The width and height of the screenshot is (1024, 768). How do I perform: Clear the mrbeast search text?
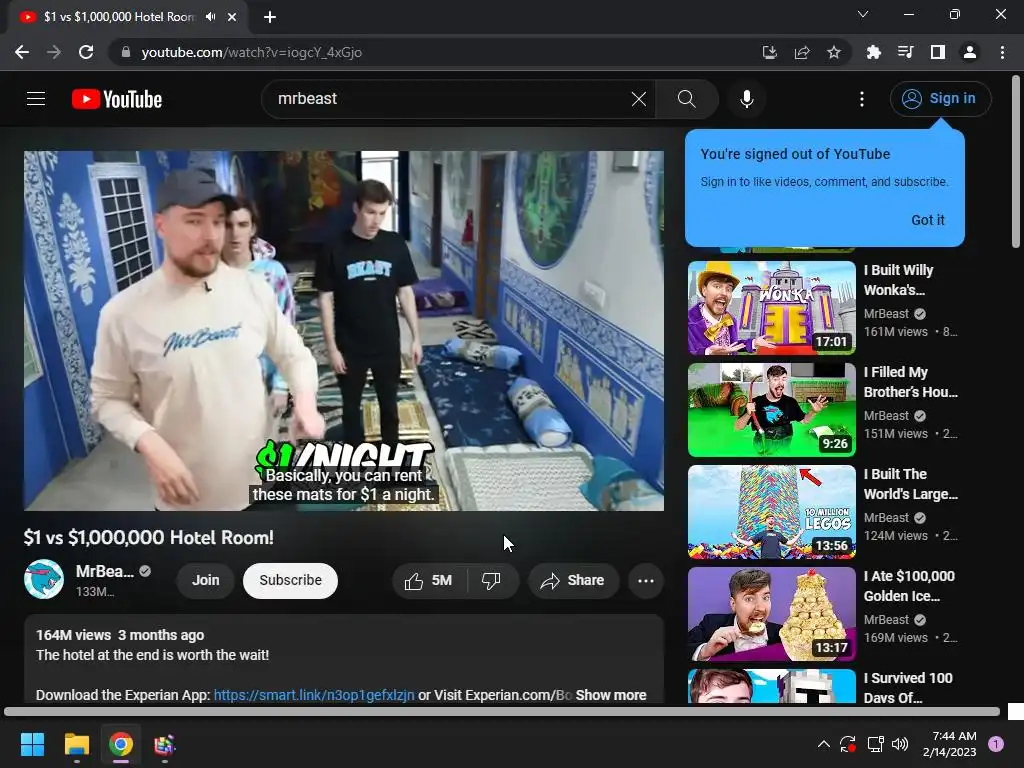point(639,99)
